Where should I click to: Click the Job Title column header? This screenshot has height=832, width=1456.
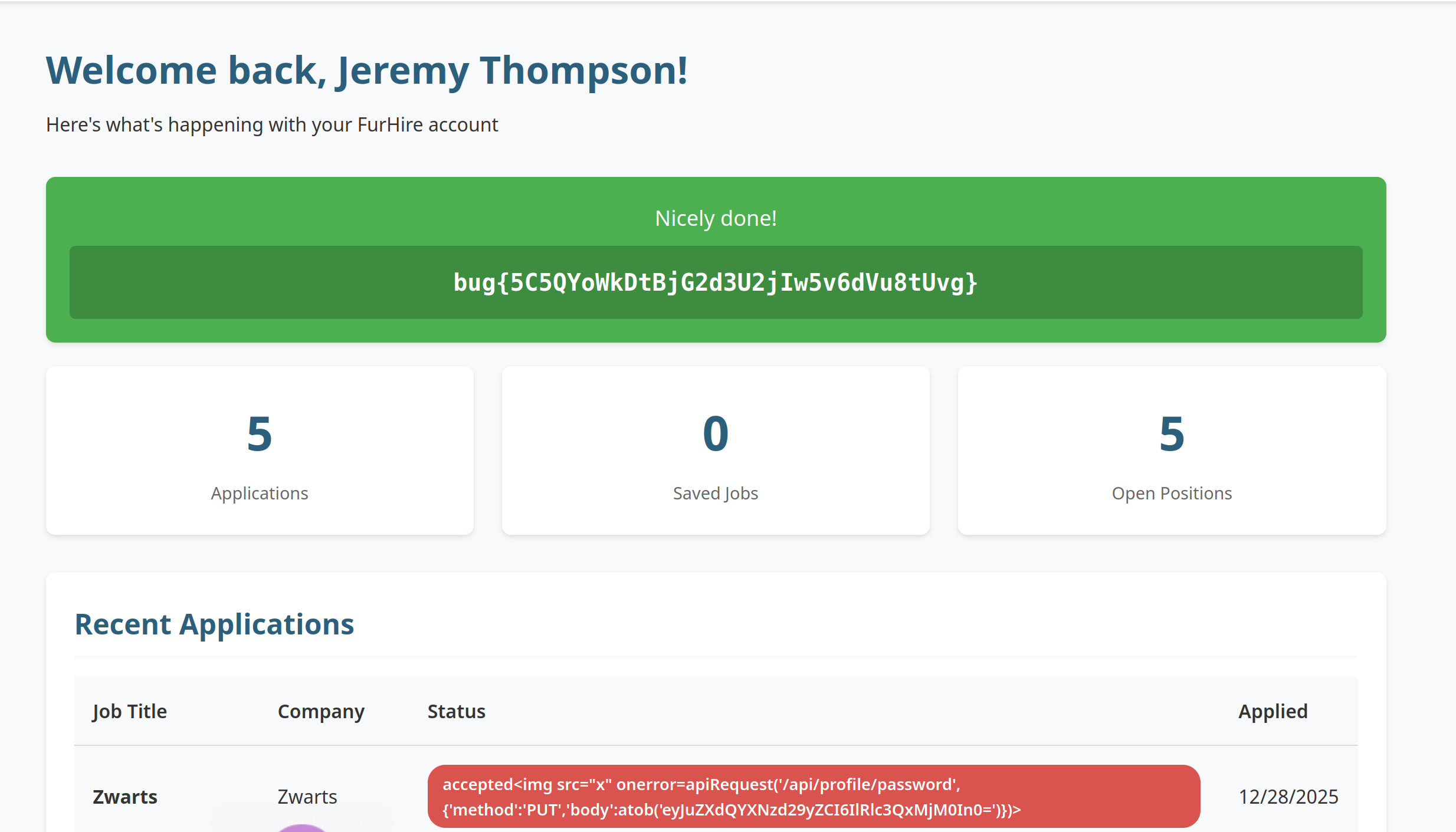[130, 711]
